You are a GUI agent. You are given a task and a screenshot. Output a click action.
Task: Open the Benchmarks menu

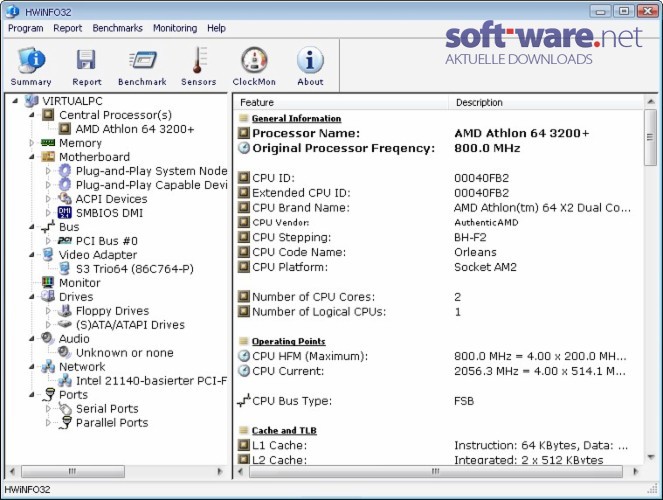coord(118,28)
